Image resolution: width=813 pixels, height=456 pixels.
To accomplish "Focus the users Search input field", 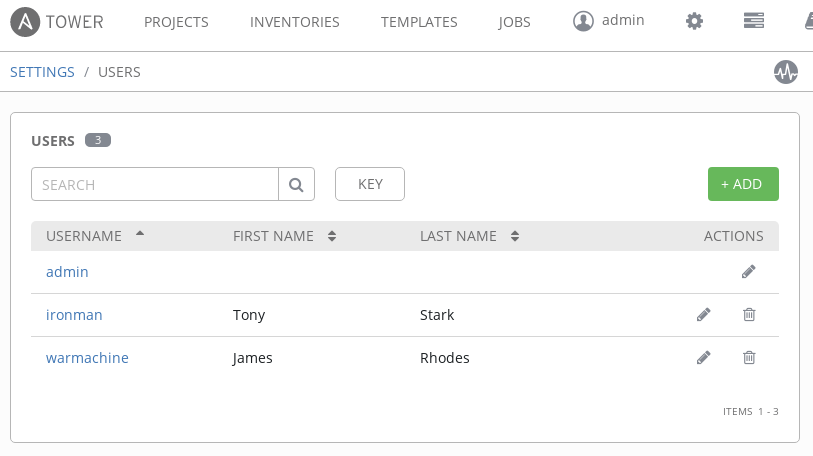I will click(155, 184).
